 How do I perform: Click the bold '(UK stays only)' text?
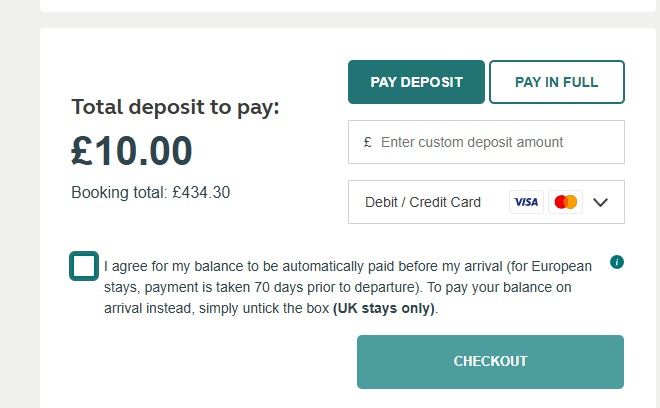click(x=385, y=309)
